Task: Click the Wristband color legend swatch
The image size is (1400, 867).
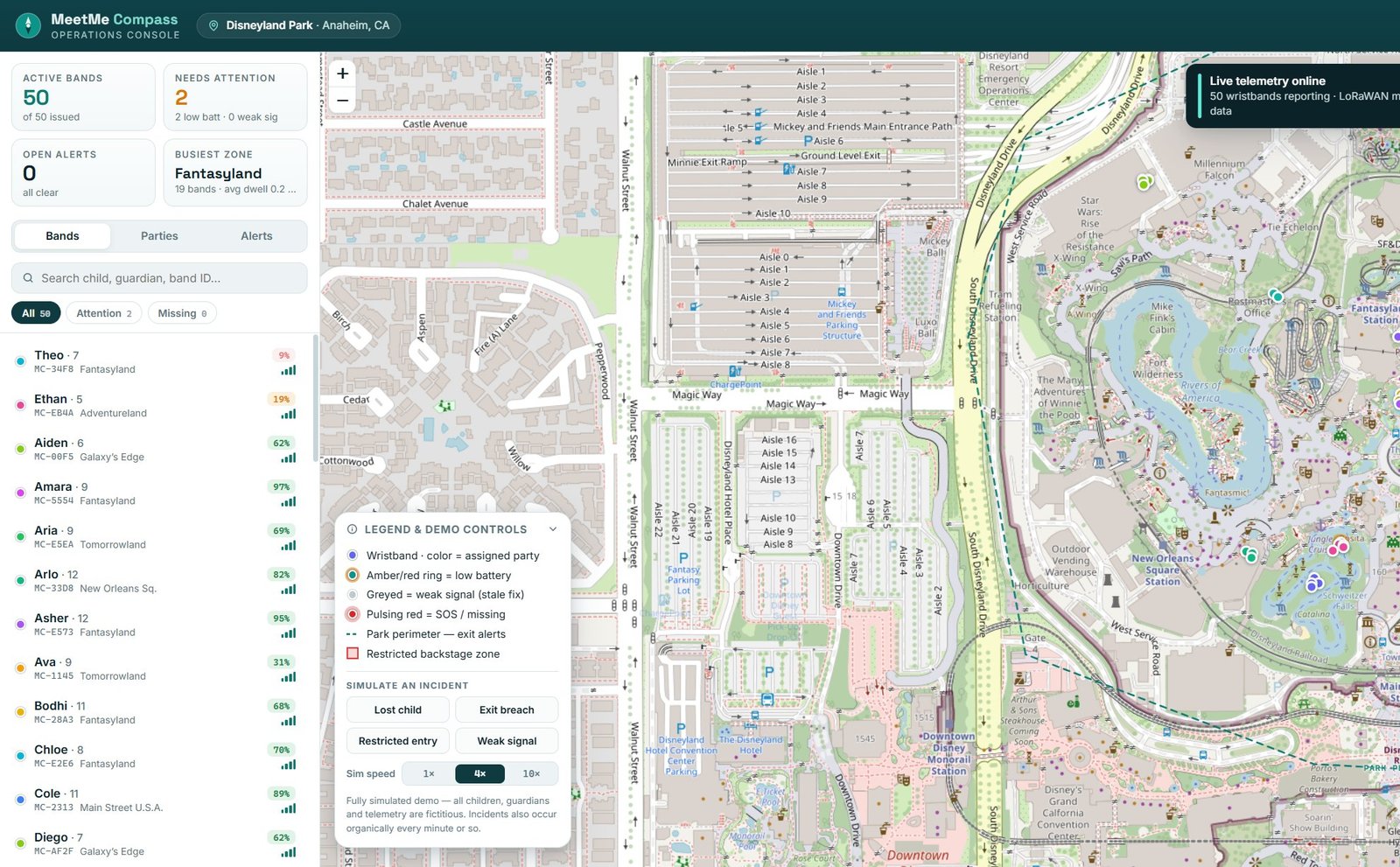Action: click(x=353, y=556)
